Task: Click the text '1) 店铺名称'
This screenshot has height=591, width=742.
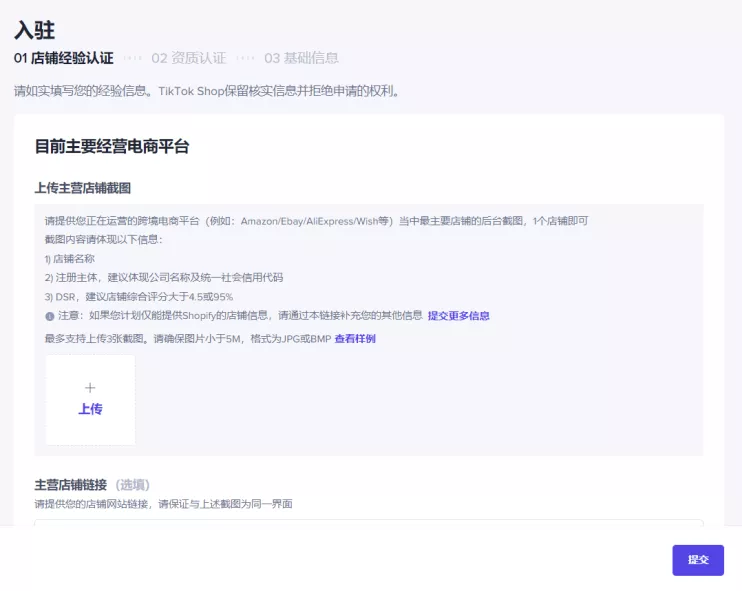Action: (x=70, y=259)
